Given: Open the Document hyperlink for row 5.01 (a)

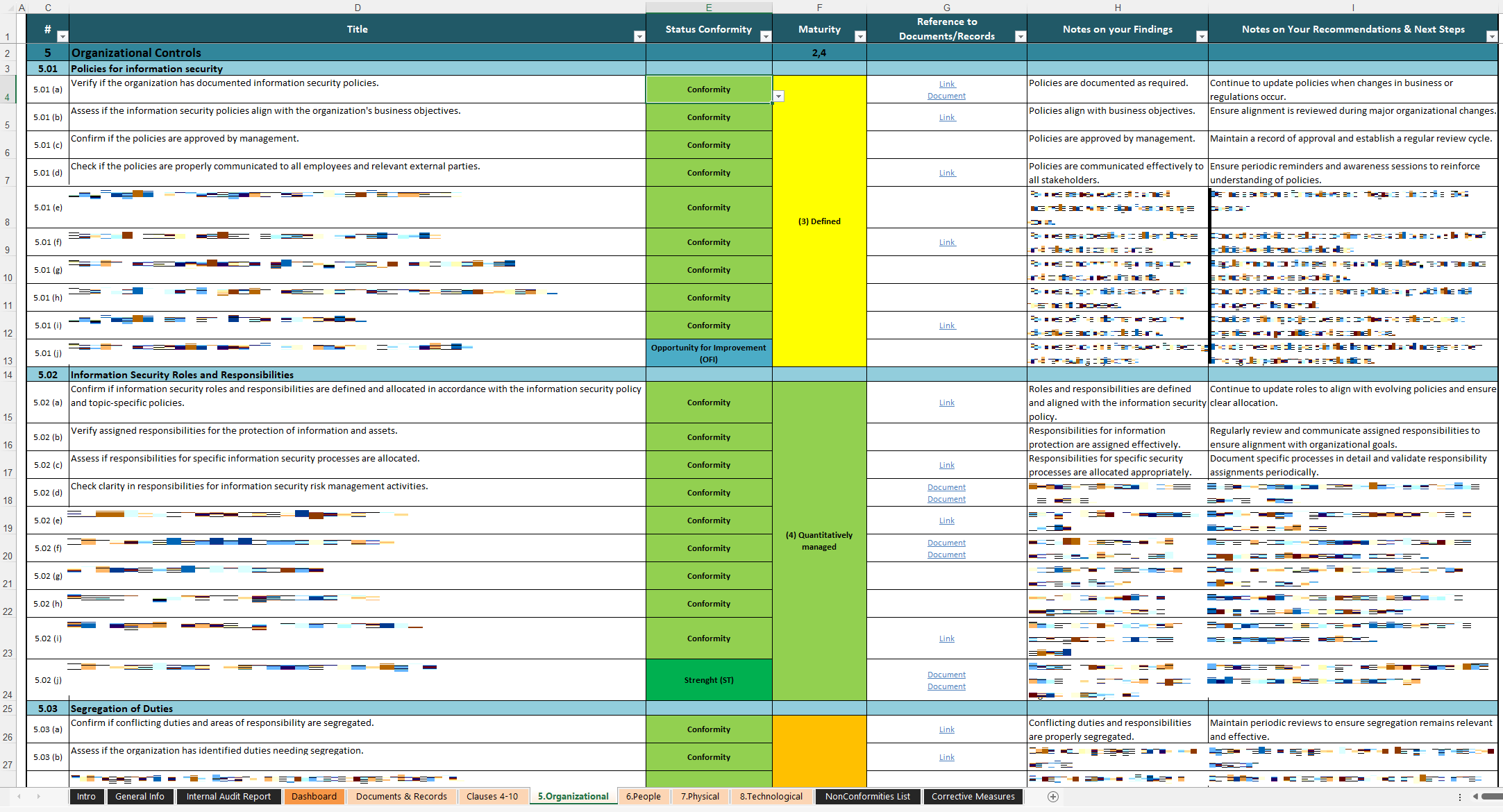Looking at the screenshot, I should tap(947, 96).
